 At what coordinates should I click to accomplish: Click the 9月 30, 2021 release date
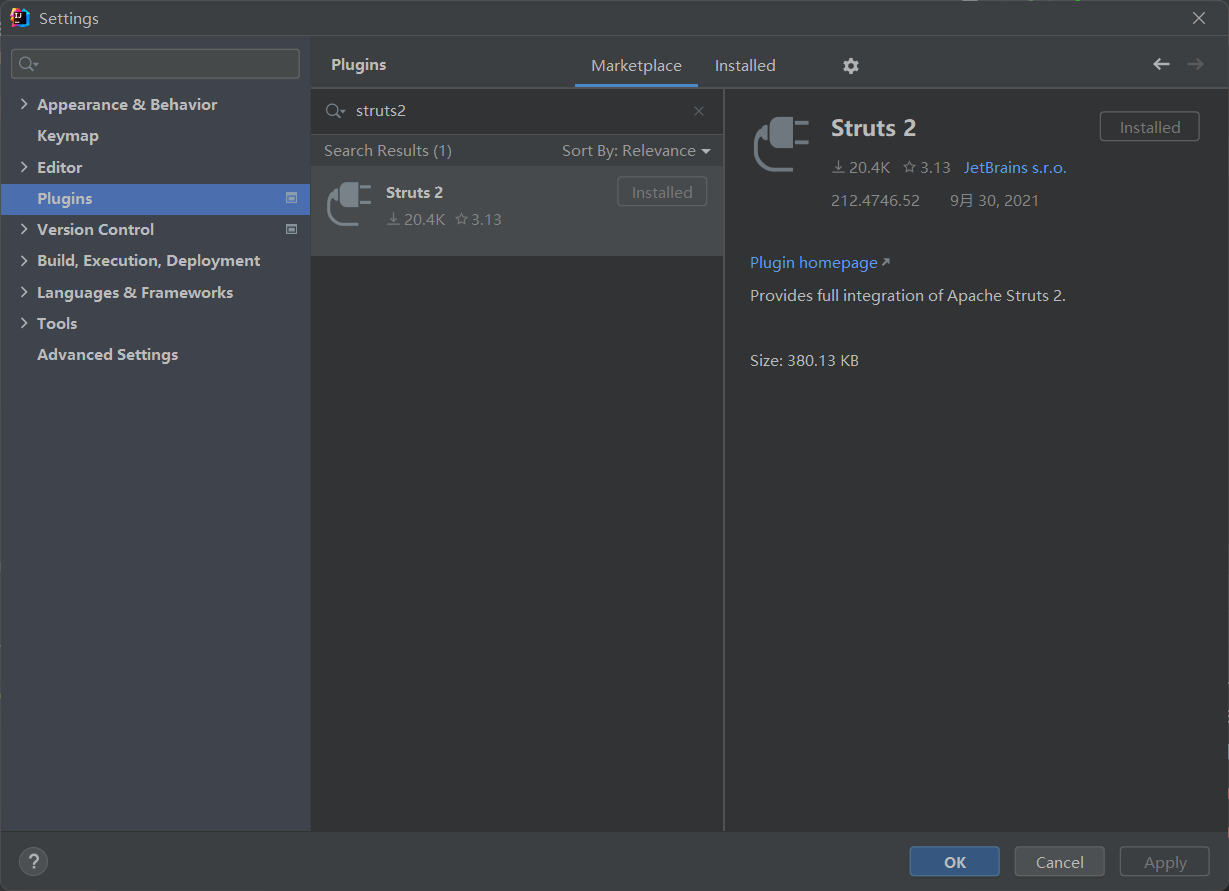(994, 200)
